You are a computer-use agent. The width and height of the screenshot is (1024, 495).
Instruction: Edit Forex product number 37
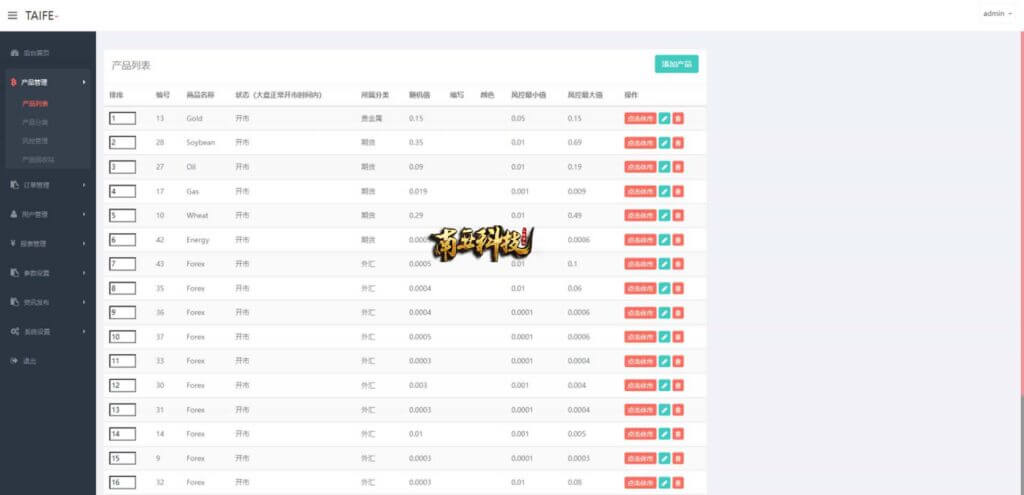tap(664, 336)
